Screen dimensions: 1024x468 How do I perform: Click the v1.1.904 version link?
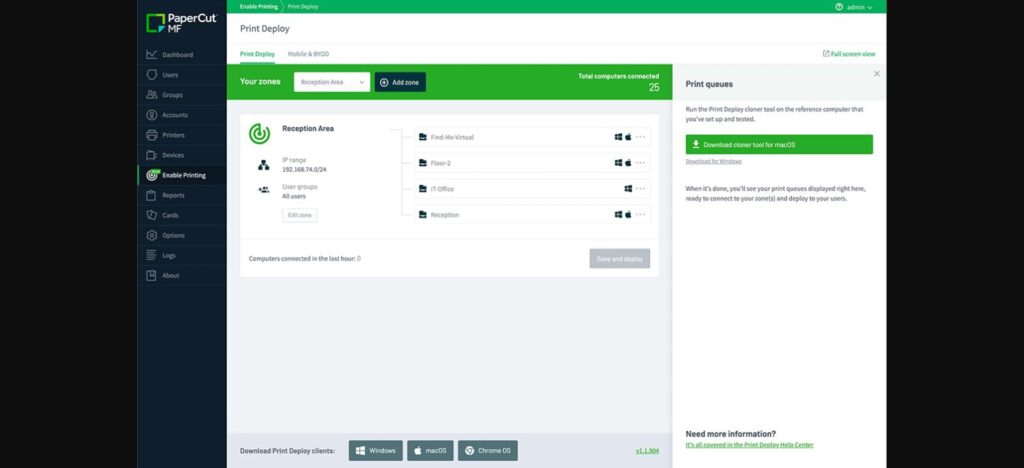point(647,450)
